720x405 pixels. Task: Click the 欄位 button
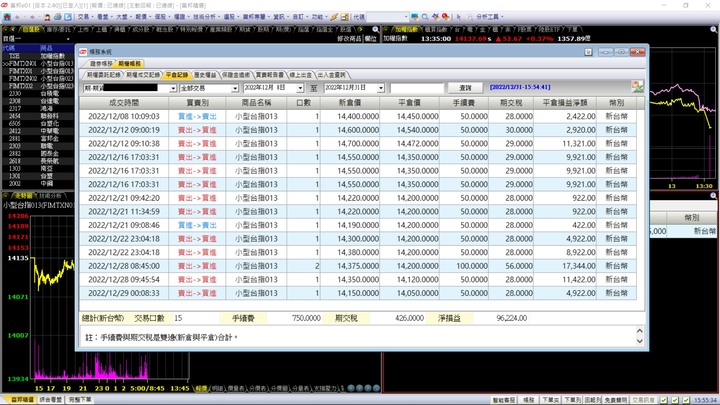(x=371, y=39)
